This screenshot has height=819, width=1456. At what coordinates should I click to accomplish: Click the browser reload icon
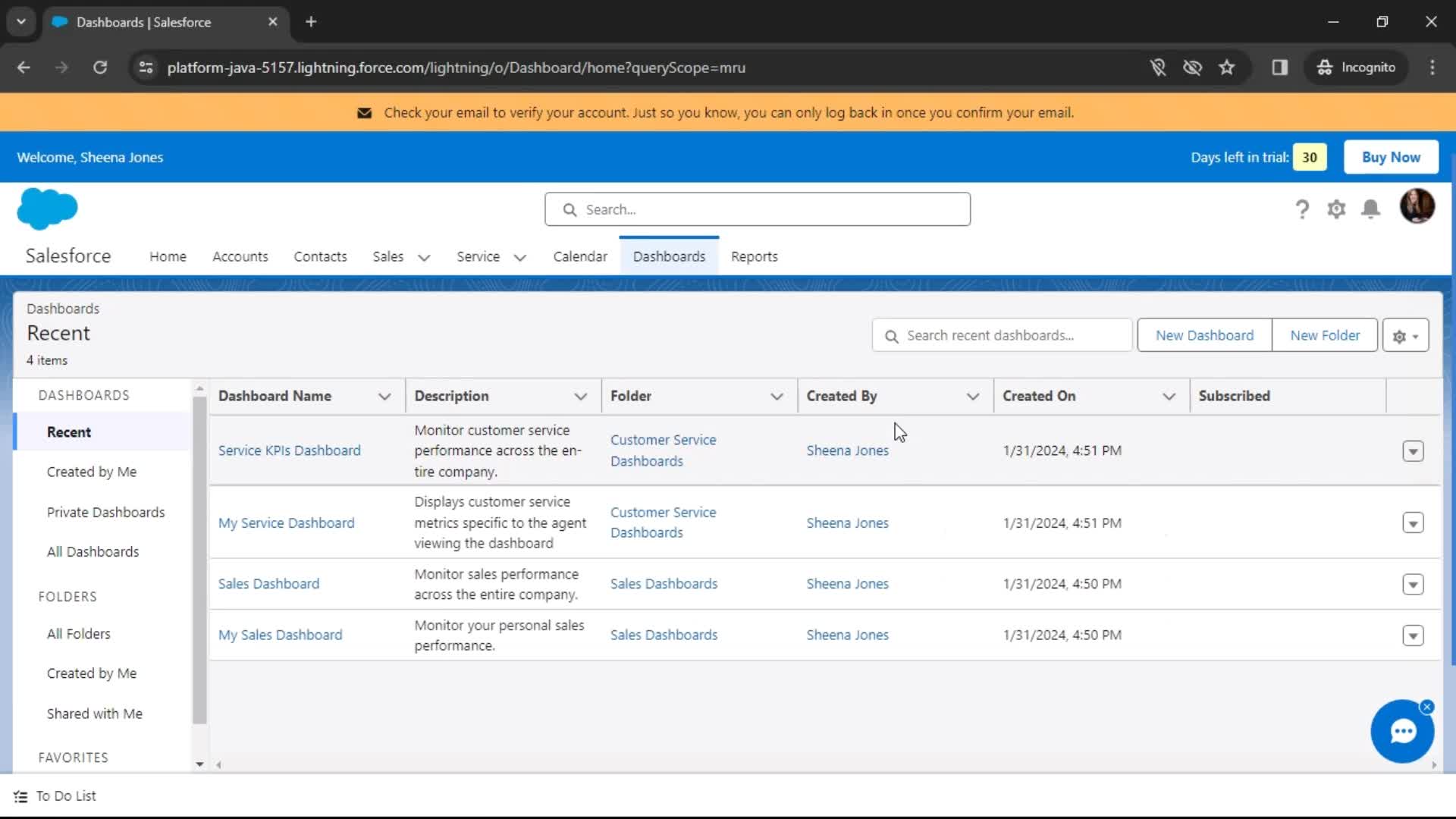click(100, 67)
